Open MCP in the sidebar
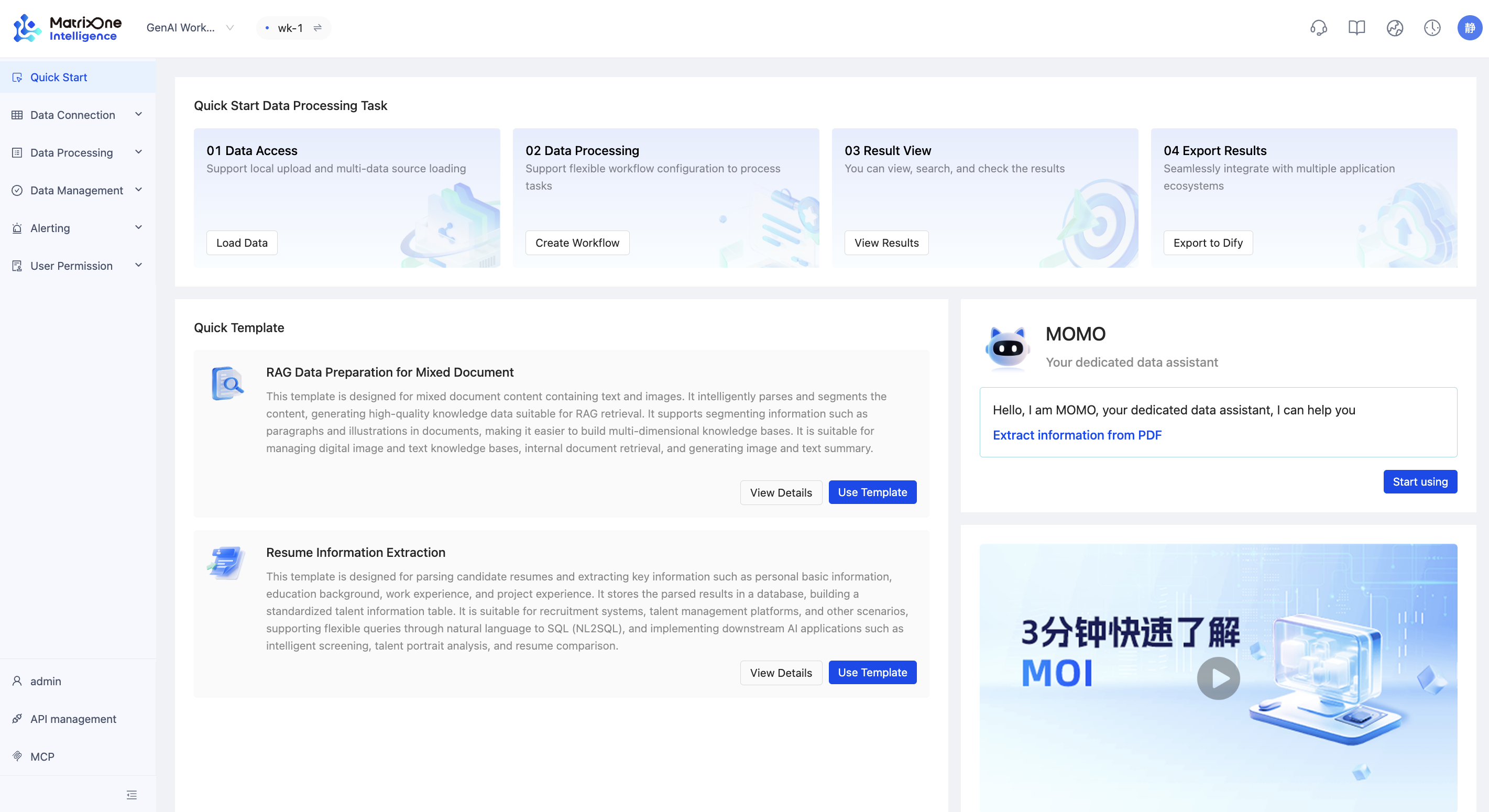 pyautogui.click(x=42, y=756)
